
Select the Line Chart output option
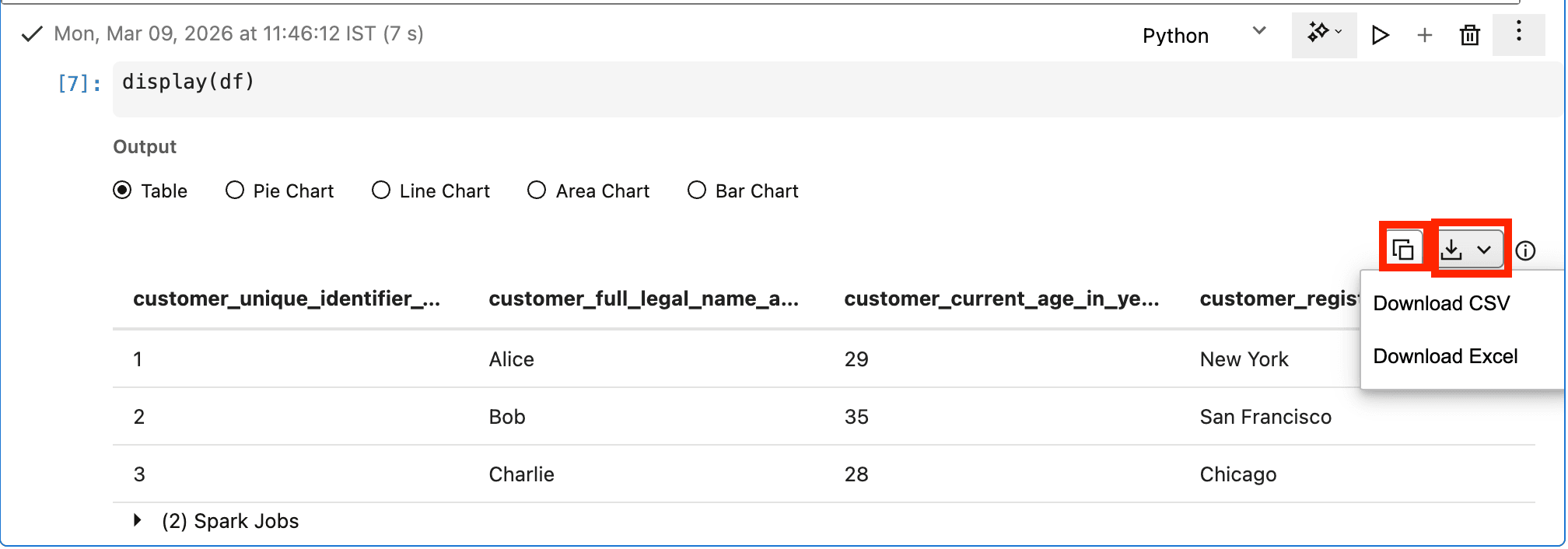point(381,191)
